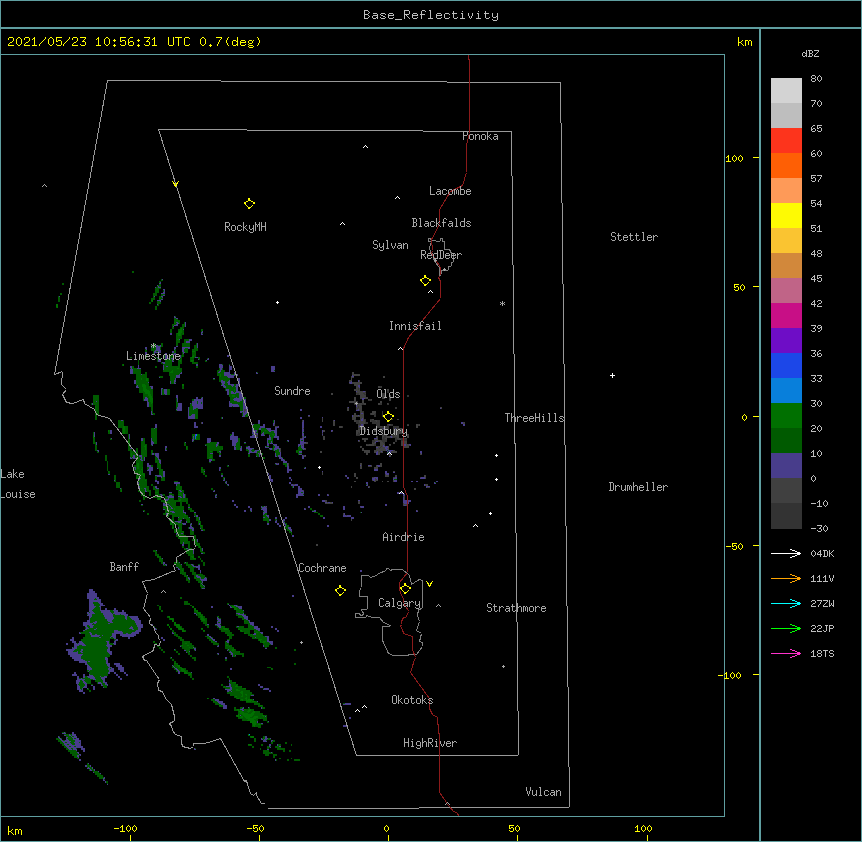Click the Limestone label
Image resolution: width=862 pixels, height=842 pixels.
pyautogui.click(x=153, y=356)
